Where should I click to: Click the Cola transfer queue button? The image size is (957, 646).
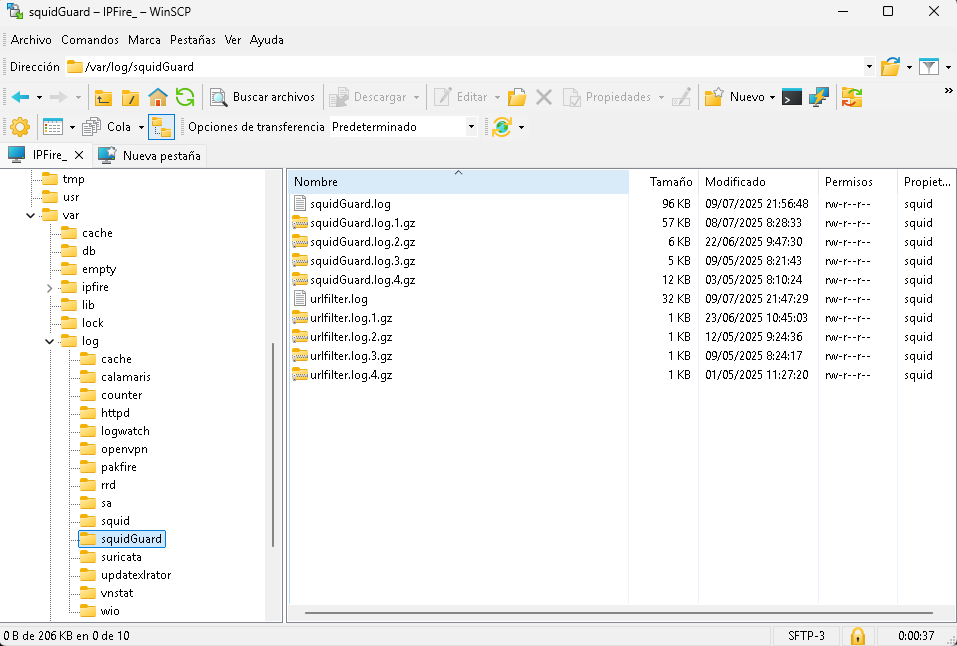tap(107, 127)
